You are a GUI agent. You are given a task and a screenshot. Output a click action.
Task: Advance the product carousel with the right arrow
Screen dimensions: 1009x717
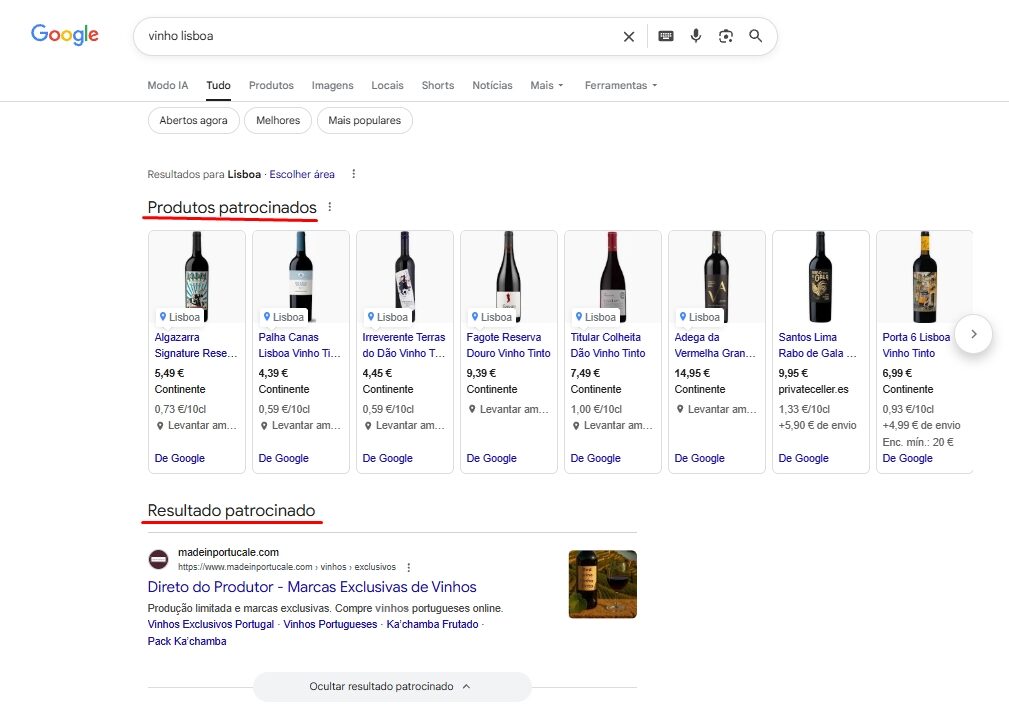click(973, 335)
